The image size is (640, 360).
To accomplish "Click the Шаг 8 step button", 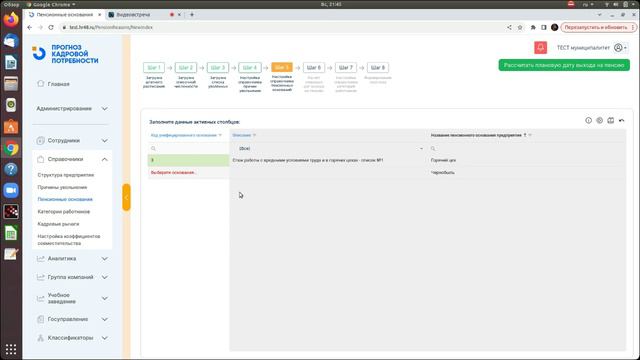I will point(378,67).
